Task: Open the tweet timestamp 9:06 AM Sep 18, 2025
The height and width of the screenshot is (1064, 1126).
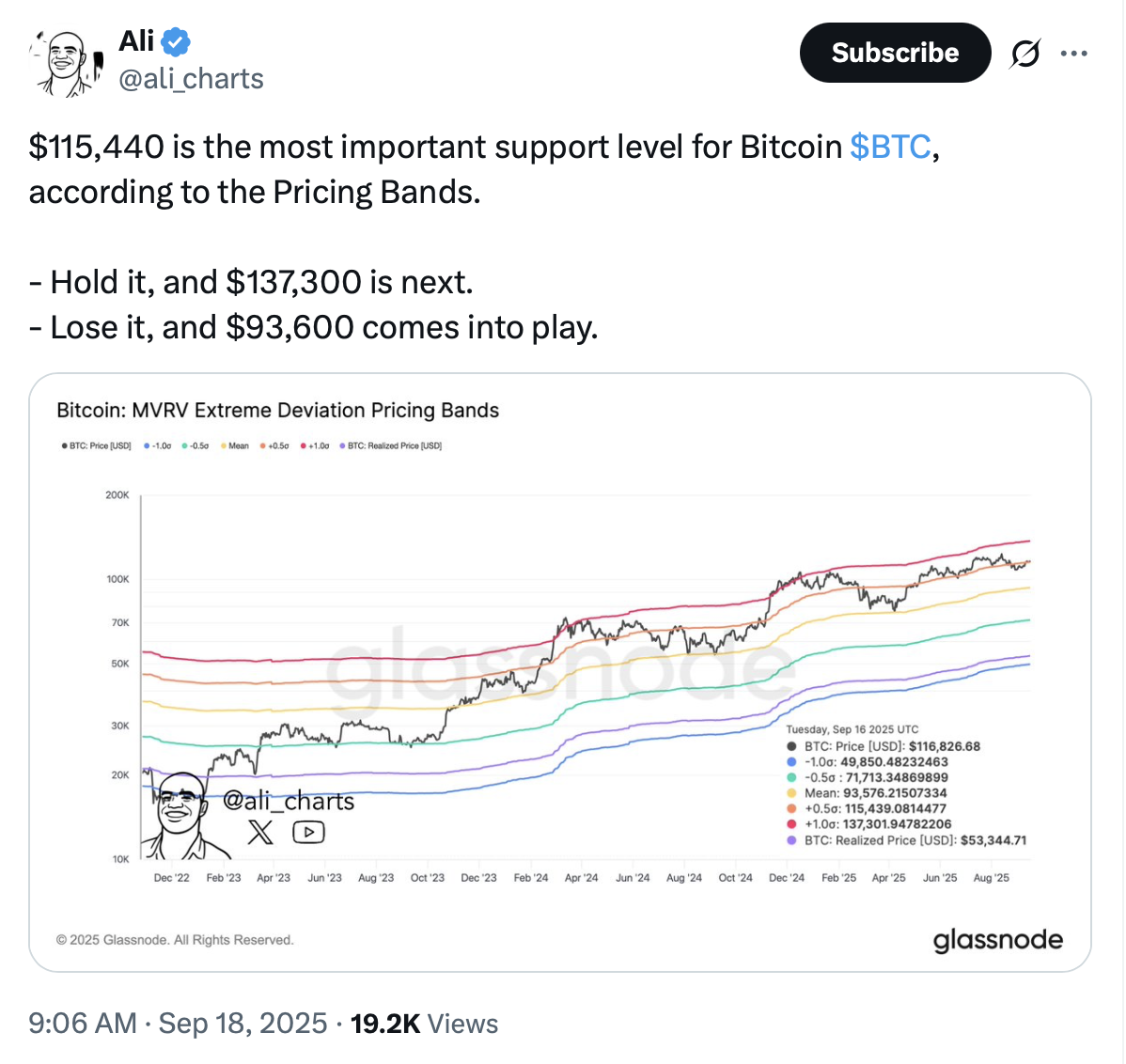Action: pyautogui.click(x=178, y=1024)
